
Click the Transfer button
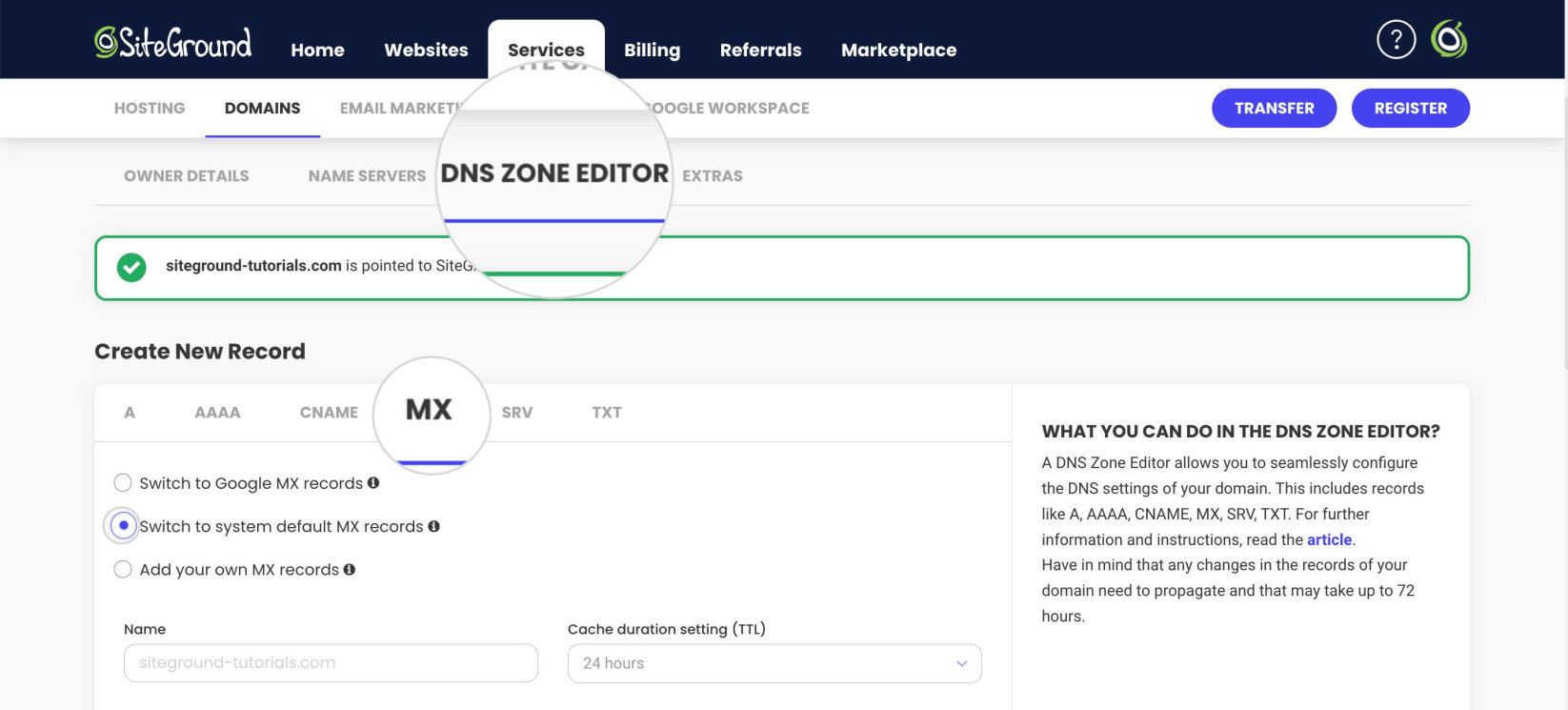click(1274, 108)
